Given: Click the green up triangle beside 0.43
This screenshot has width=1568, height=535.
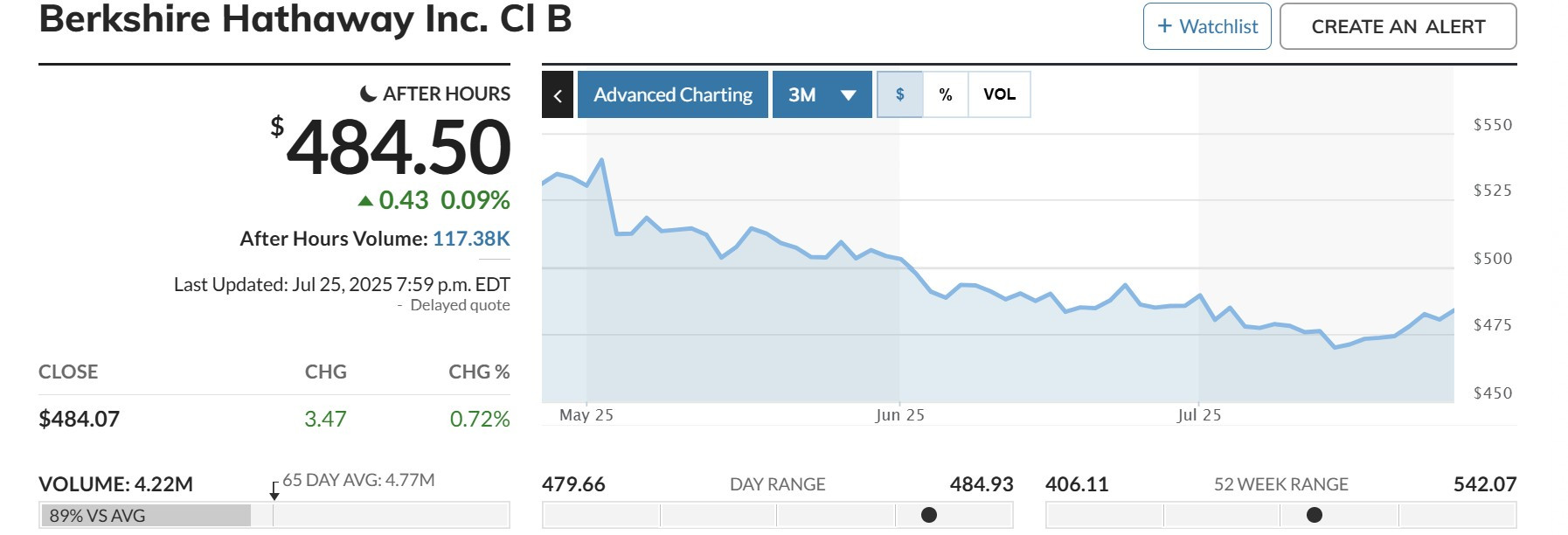Looking at the screenshot, I should tap(365, 201).
